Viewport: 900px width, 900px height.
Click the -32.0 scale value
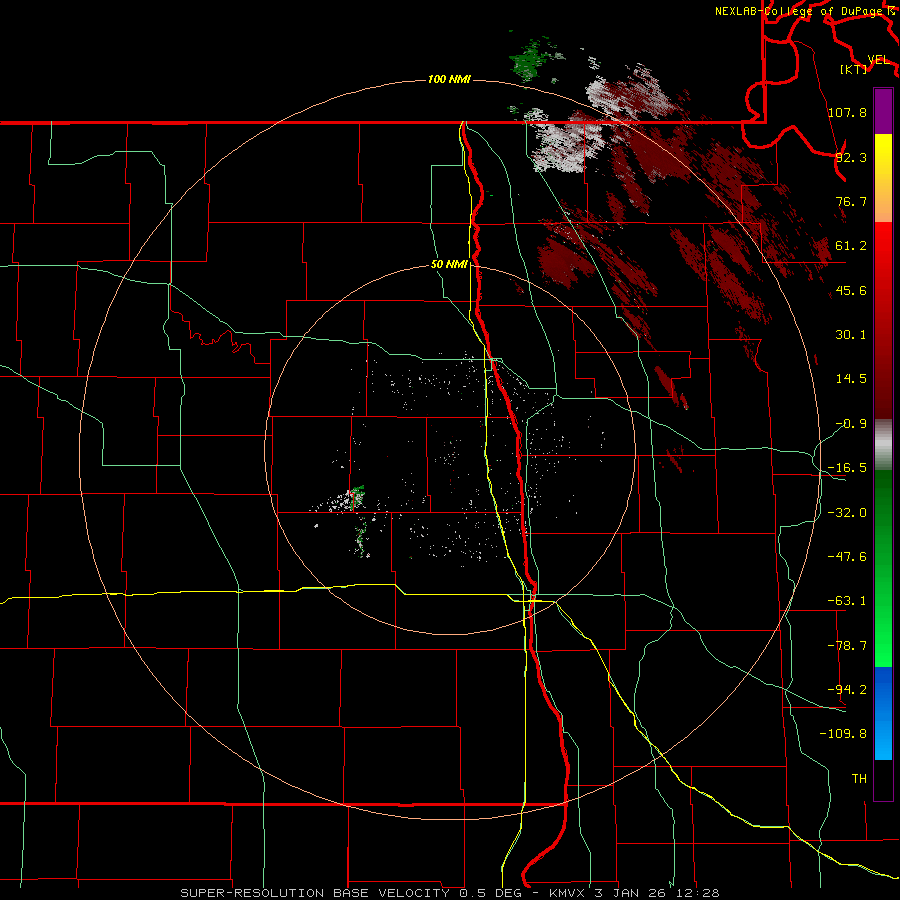pos(847,513)
